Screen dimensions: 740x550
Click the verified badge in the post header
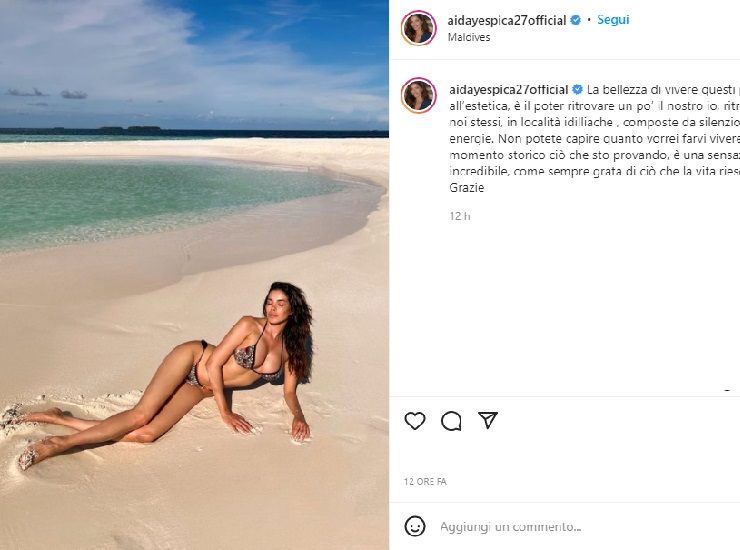[575, 20]
